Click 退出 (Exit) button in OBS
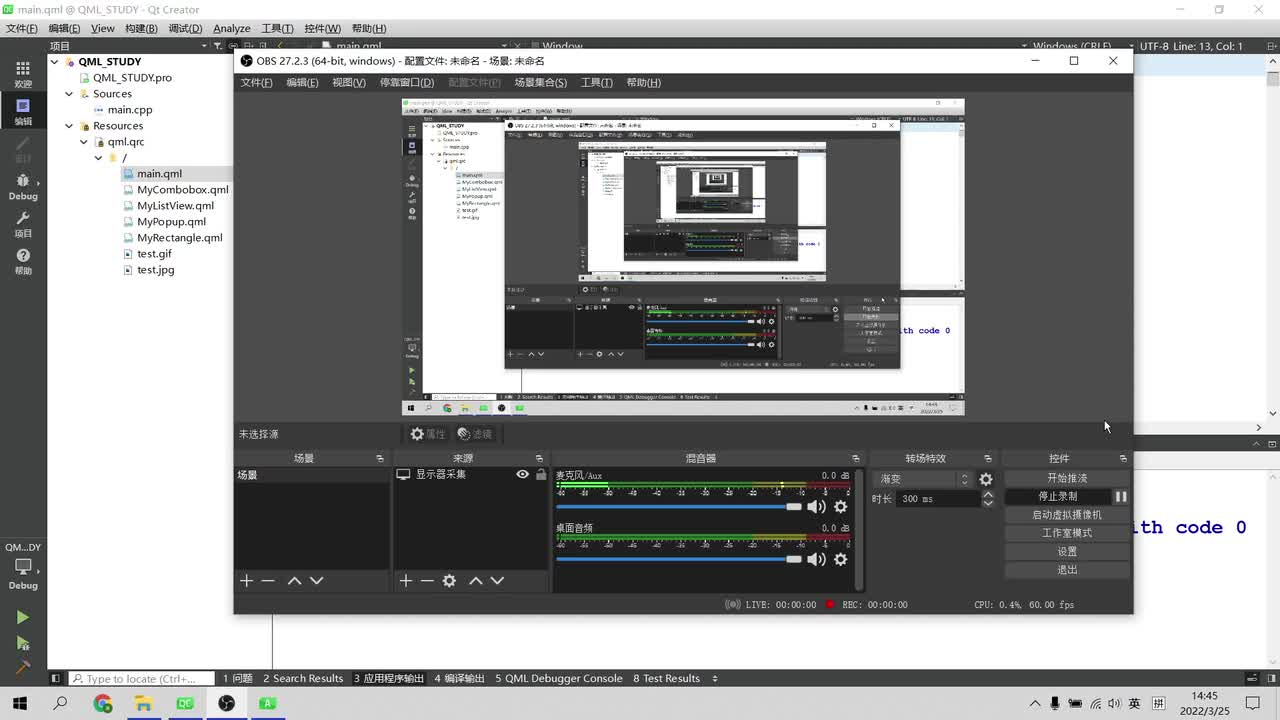This screenshot has height=720, width=1280. pos(1067,570)
